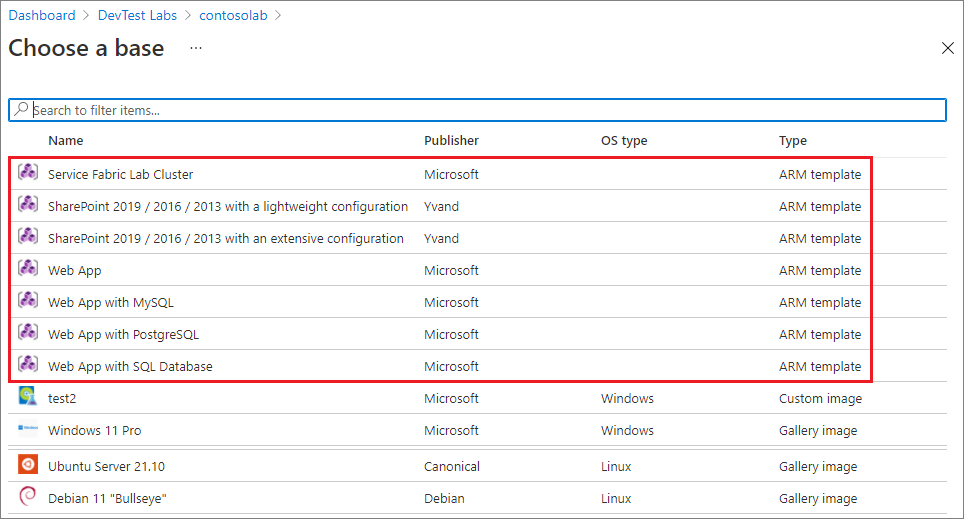Image resolution: width=964 pixels, height=519 pixels.
Task: Click the icon for SharePoint lightweight configuration
Action: tap(28, 204)
